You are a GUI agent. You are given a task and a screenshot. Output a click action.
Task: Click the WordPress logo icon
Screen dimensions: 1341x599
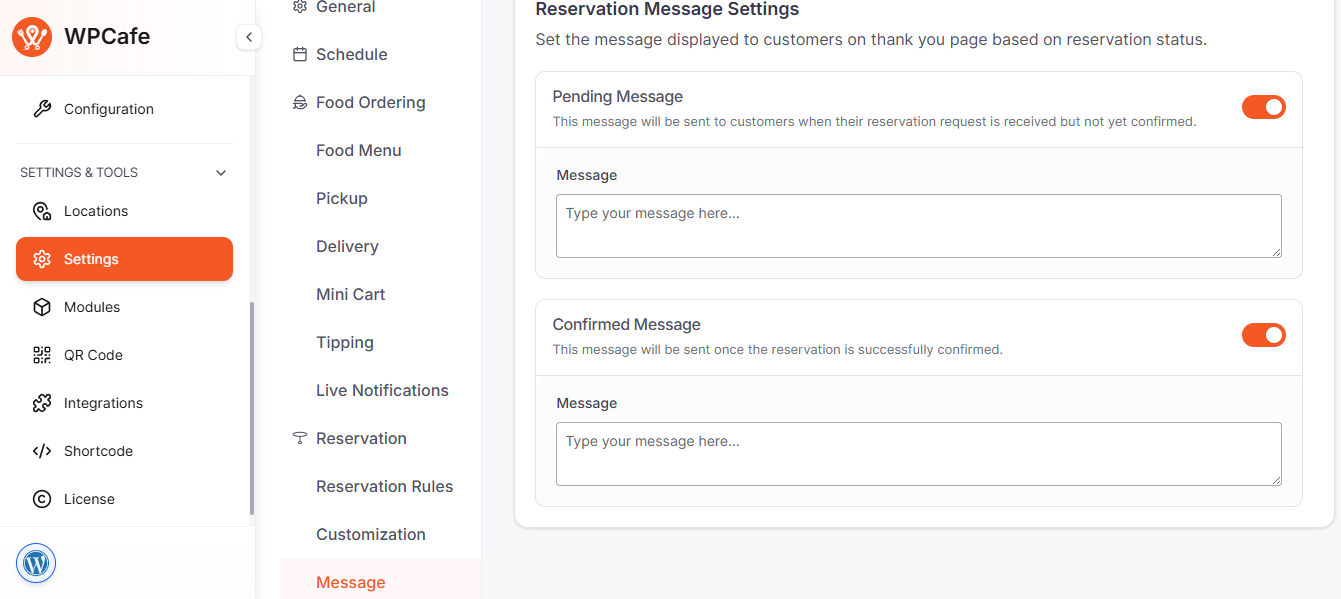pyautogui.click(x=36, y=563)
